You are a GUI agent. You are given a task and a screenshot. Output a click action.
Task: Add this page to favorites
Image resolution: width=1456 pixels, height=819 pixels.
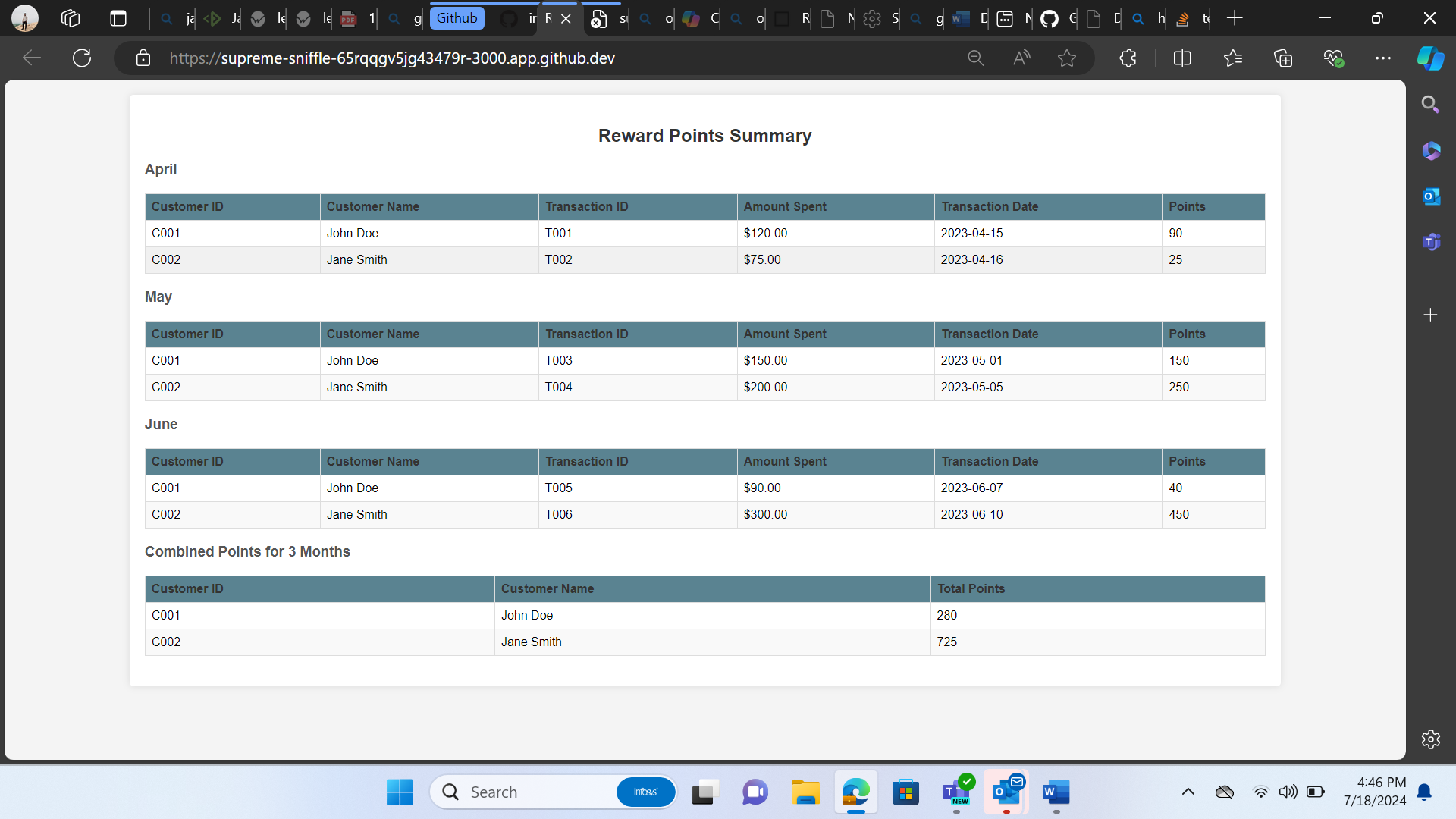pyautogui.click(x=1067, y=58)
